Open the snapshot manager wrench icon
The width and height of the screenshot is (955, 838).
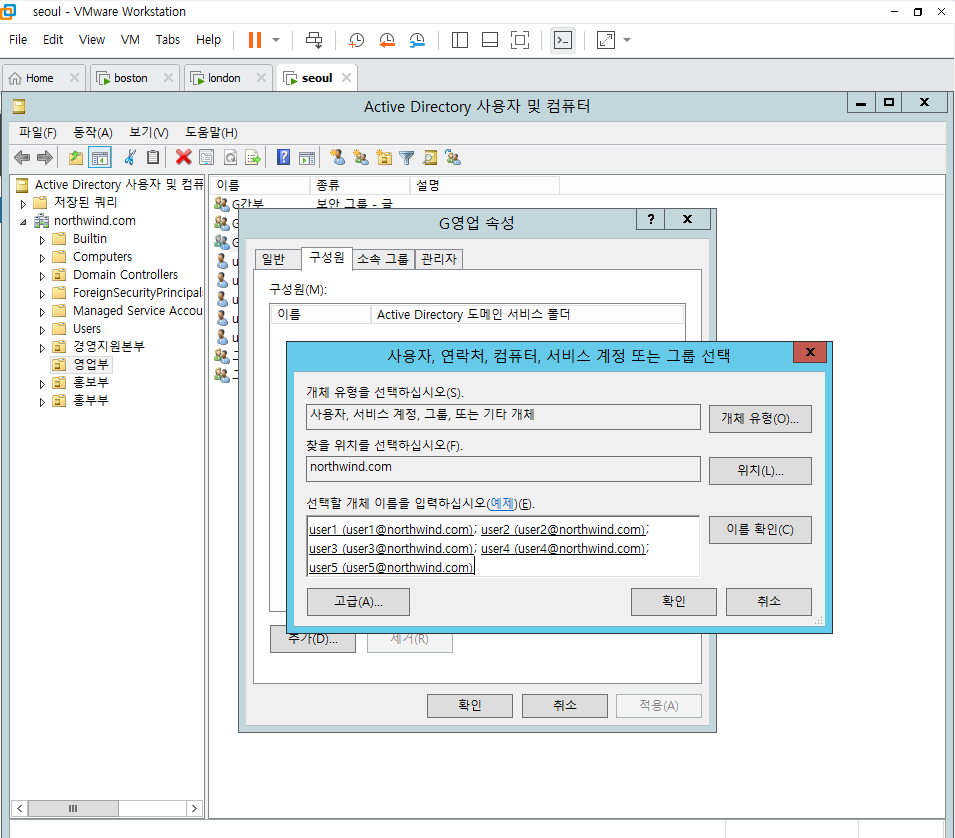pos(417,40)
